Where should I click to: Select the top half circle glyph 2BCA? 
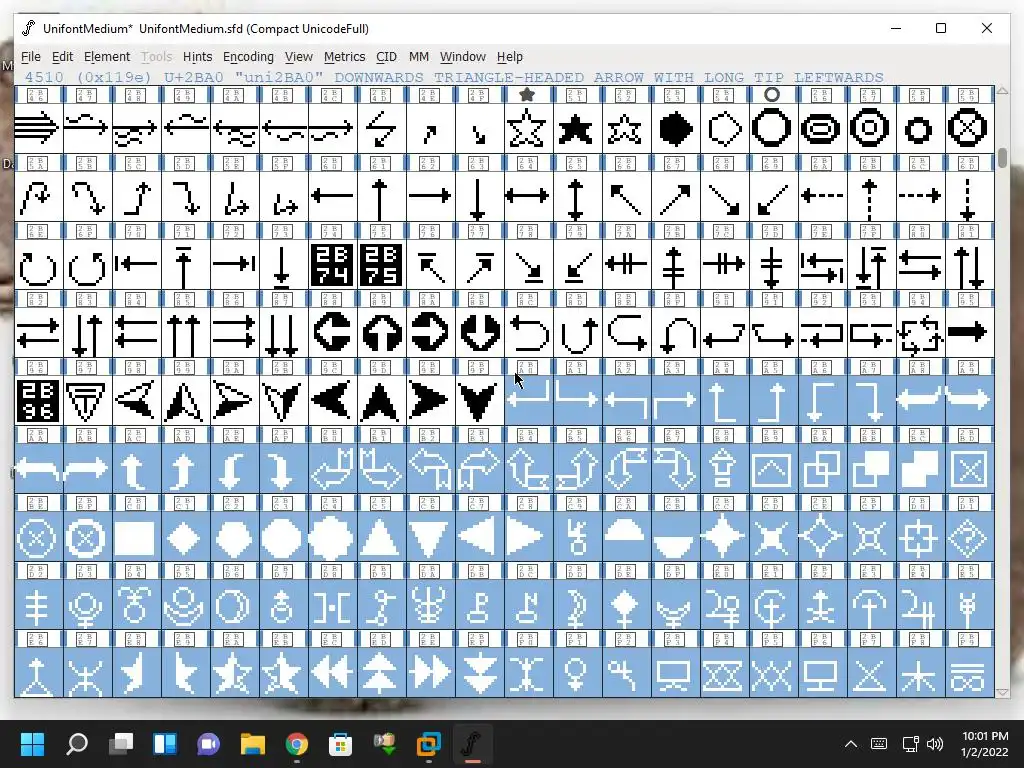tap(626, 537)
